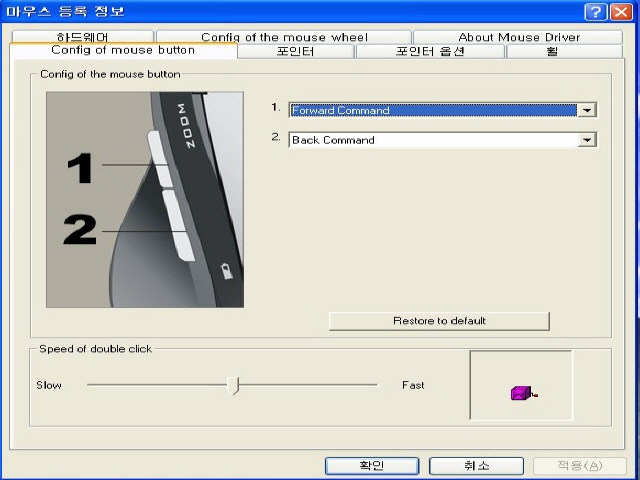
Task: Click the purple box double-click test icon
Action: point(524,393)
